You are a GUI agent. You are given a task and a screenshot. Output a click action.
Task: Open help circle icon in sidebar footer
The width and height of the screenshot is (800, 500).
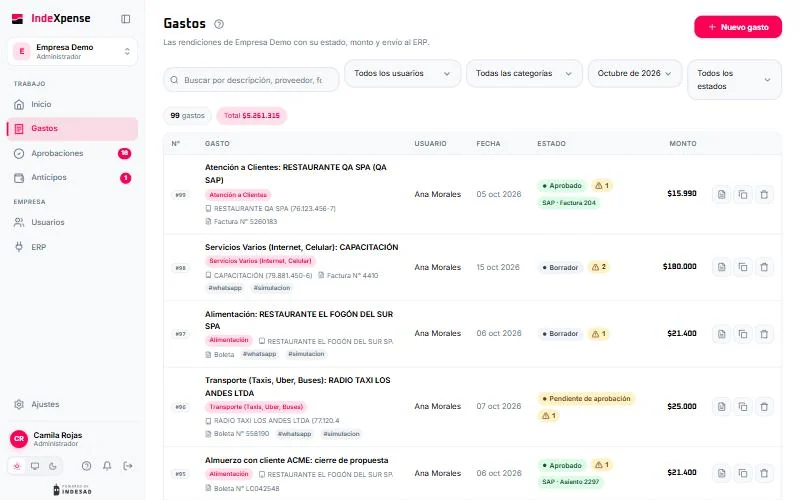tap(87, 466)
